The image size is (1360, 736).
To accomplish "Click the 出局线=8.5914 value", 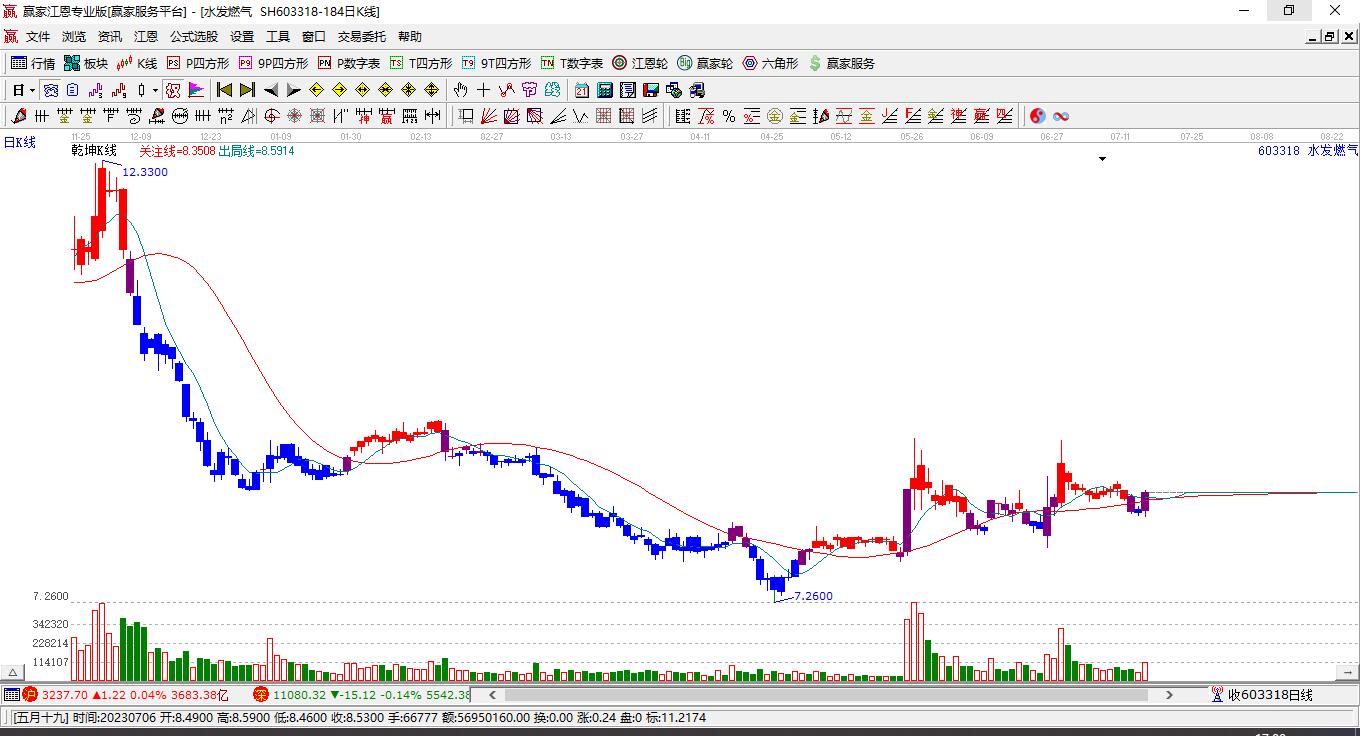I will 256,151.
